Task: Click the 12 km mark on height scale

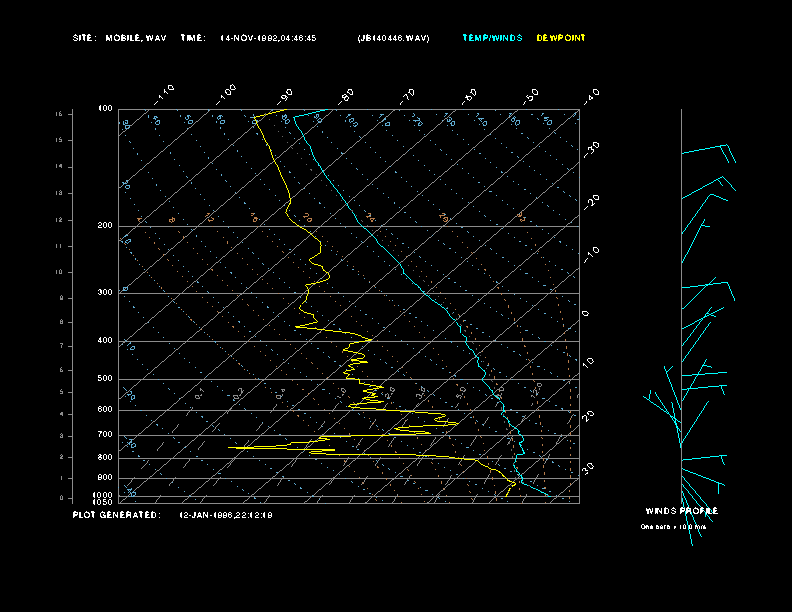Action: click(x=60, y=220)
